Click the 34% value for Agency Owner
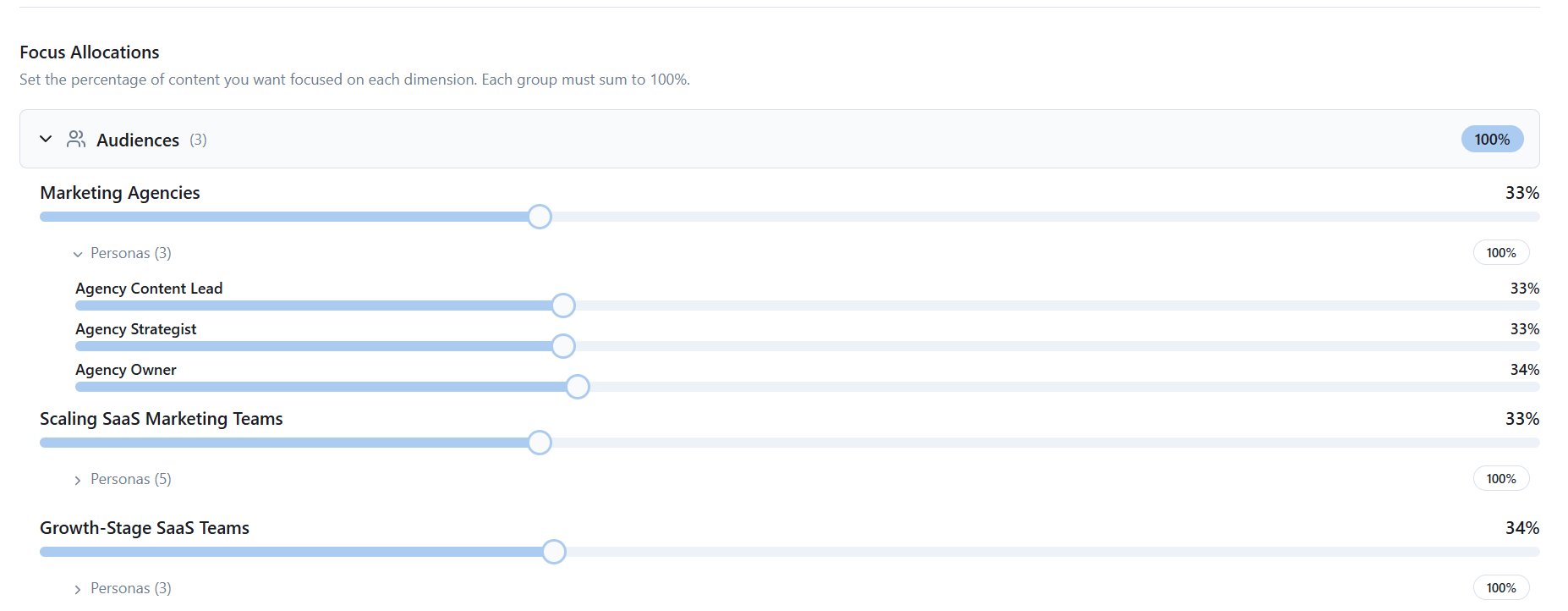The width and height of the screenshot is (1568, 611). pos(1524,370)
